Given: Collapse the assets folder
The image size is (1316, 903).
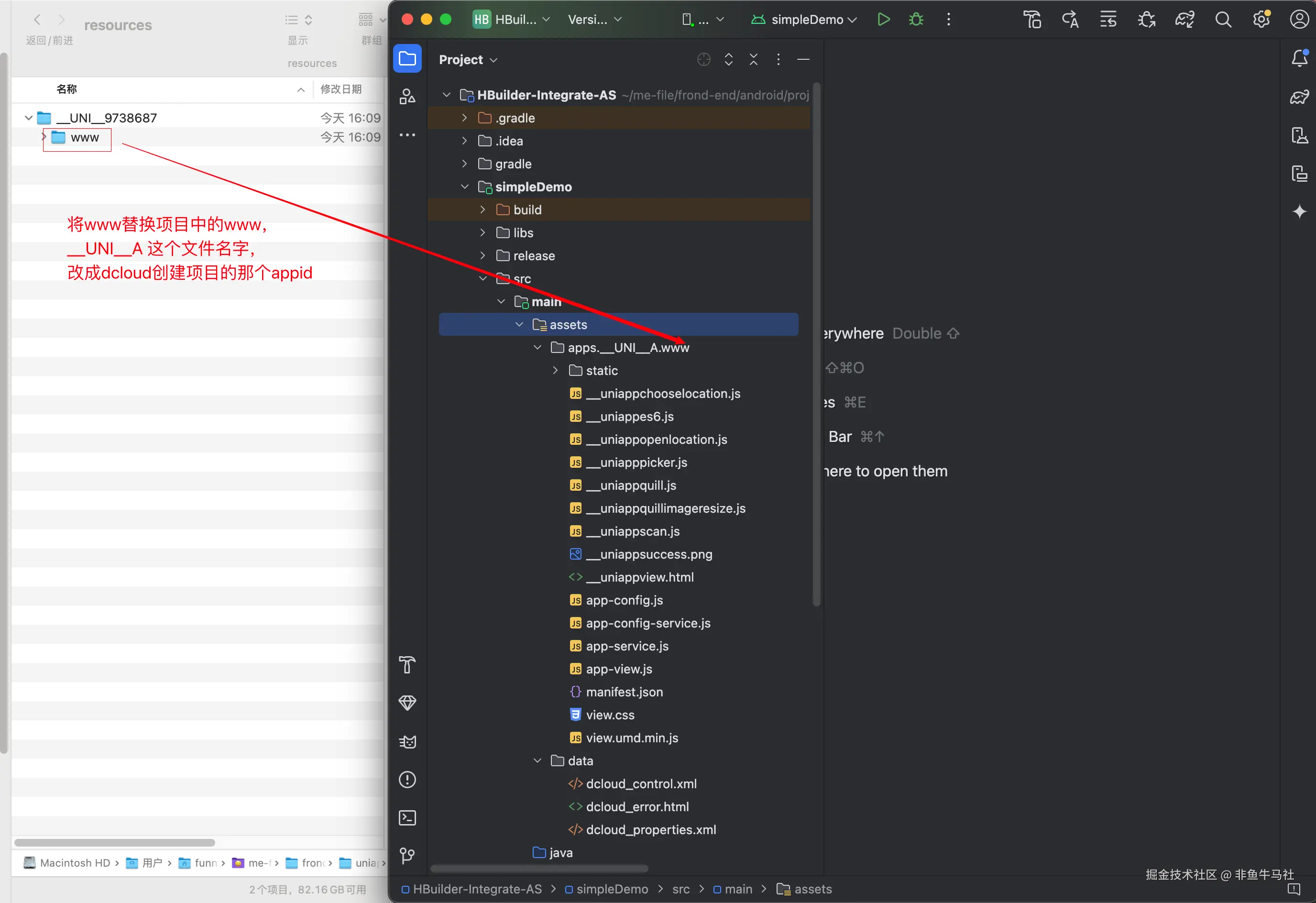Looking at the screenshot, I should (519, 325).
